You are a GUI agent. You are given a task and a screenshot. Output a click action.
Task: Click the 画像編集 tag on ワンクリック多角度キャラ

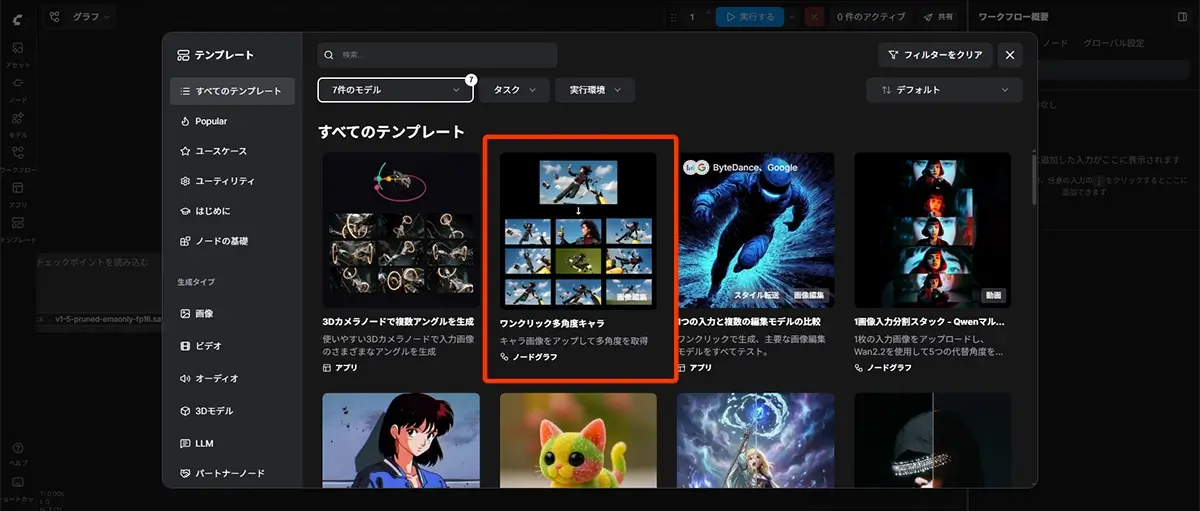pyautogui.click(x=632, y=297)
